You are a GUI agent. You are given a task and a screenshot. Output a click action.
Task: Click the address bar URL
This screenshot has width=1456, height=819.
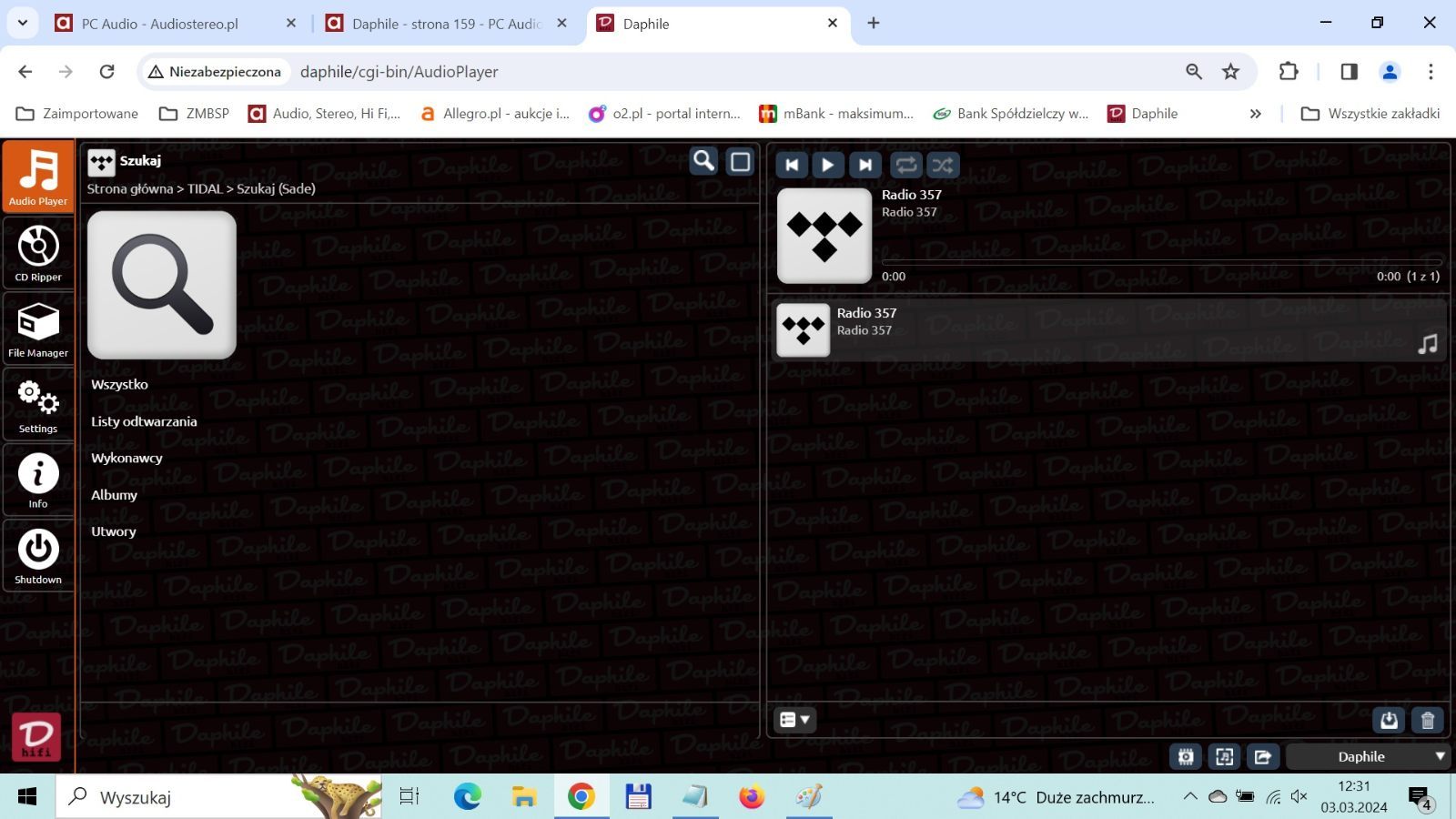[399, 72]
